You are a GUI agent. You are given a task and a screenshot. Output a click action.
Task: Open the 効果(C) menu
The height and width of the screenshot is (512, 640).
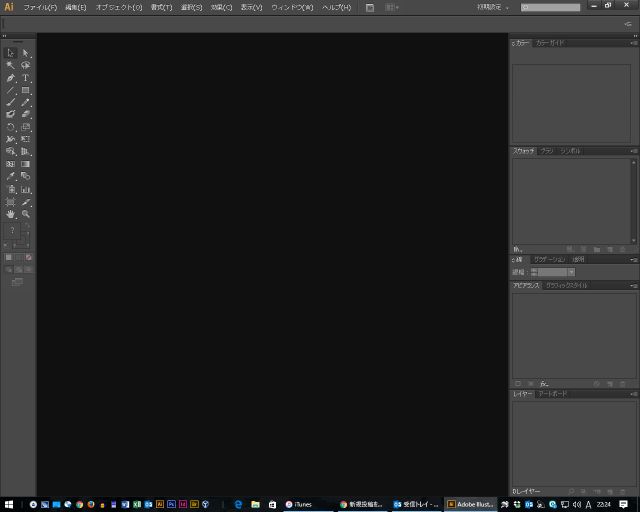point(221,7)
